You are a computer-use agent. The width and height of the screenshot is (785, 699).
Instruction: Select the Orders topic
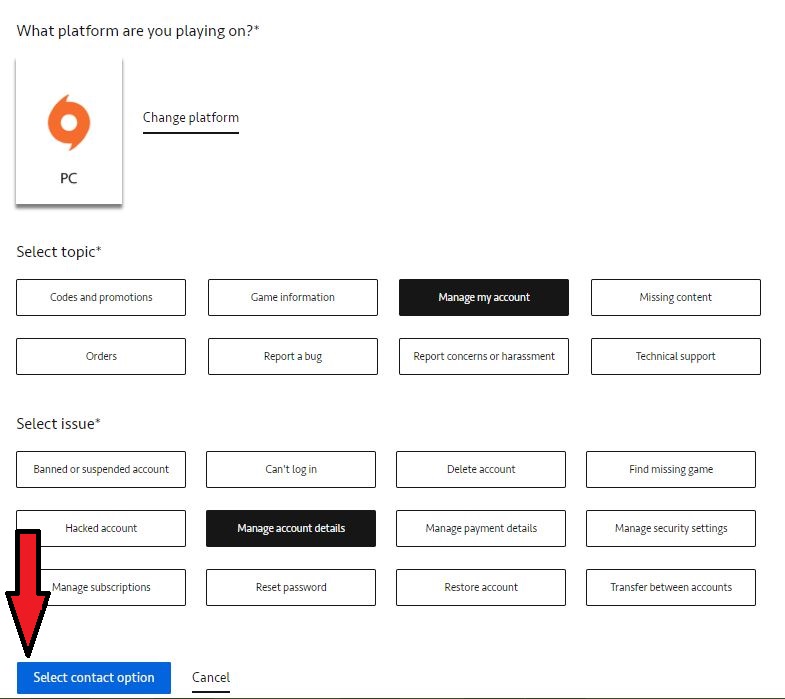coord(101,357)
